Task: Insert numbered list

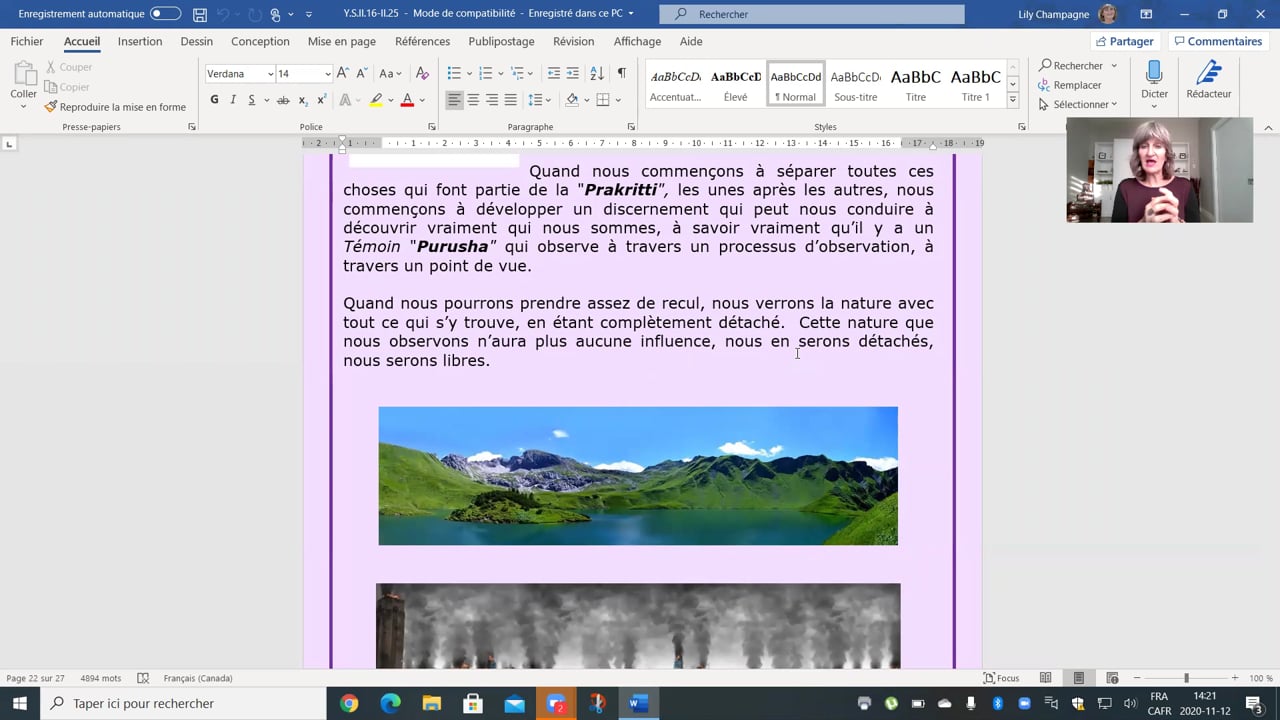Action: coord(486,73)
